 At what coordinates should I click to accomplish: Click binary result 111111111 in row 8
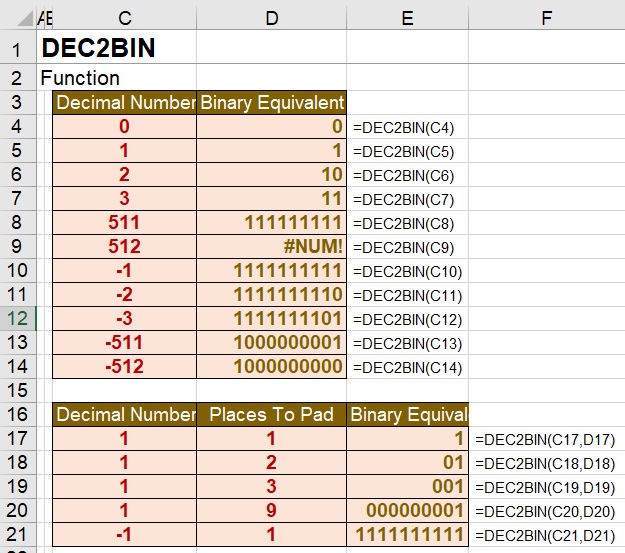(271, 222)
